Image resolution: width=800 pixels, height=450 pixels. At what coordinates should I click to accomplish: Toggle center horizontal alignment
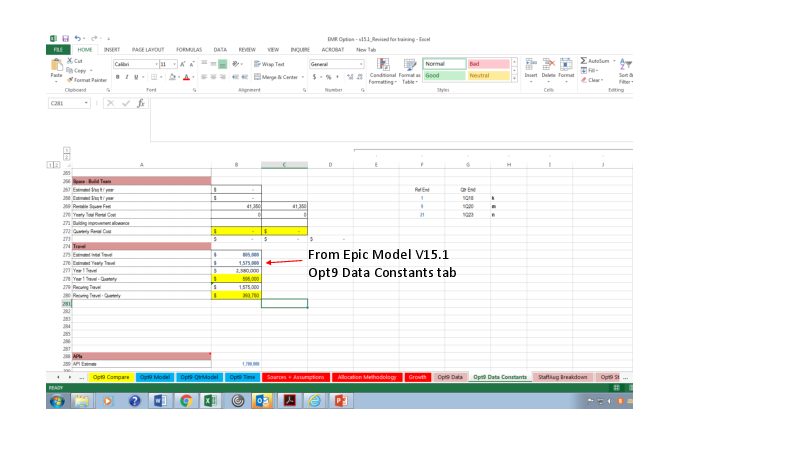[213, 77]
